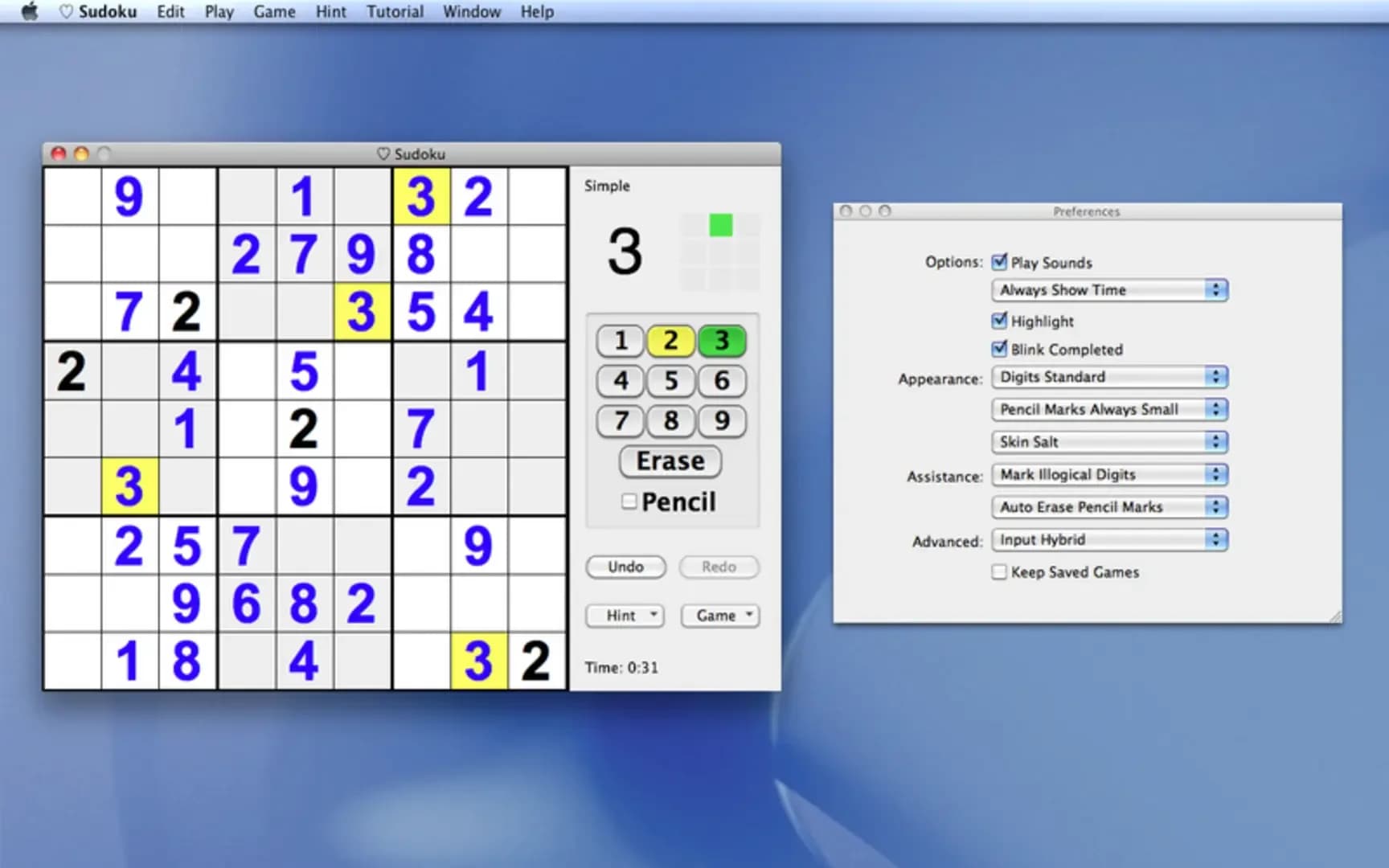Click the Preferences window resize grip
This screenshot has height=868, width=1389.
[x=1334, y=616]
